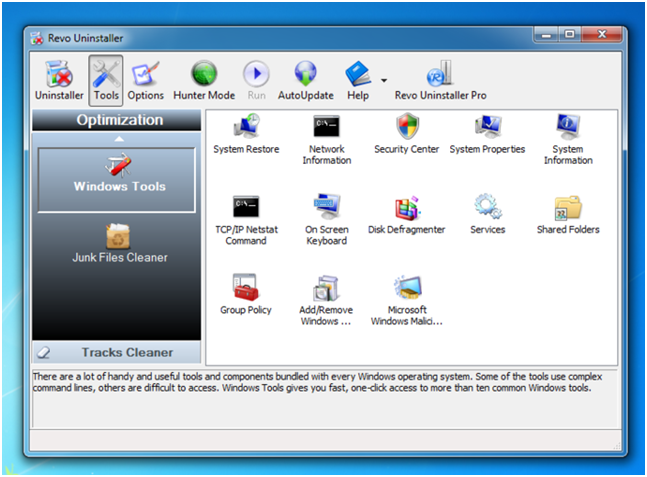The height and width of the screenshot is (477, 647).
Task: Click the Windows Tools description text area
Action: point(326,398)
